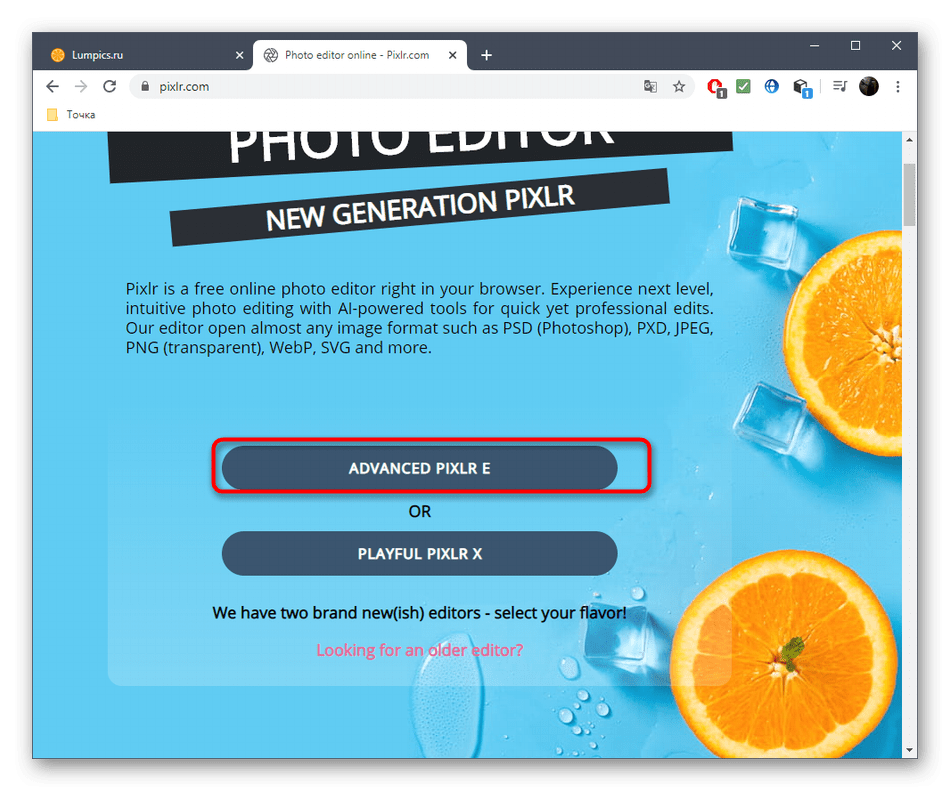950x791 pixels.
Task: Open the blue globe extension icon
Action: pyautogui.click(x=771, y=87)
